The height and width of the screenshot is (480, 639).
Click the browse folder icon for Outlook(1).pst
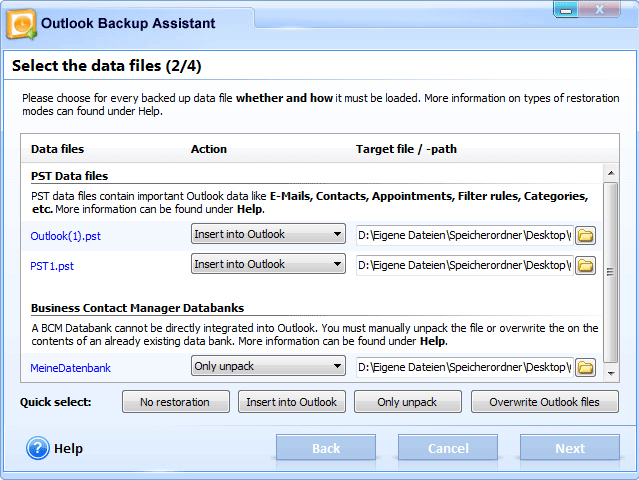pyautogui.click(x=585, y=235)
